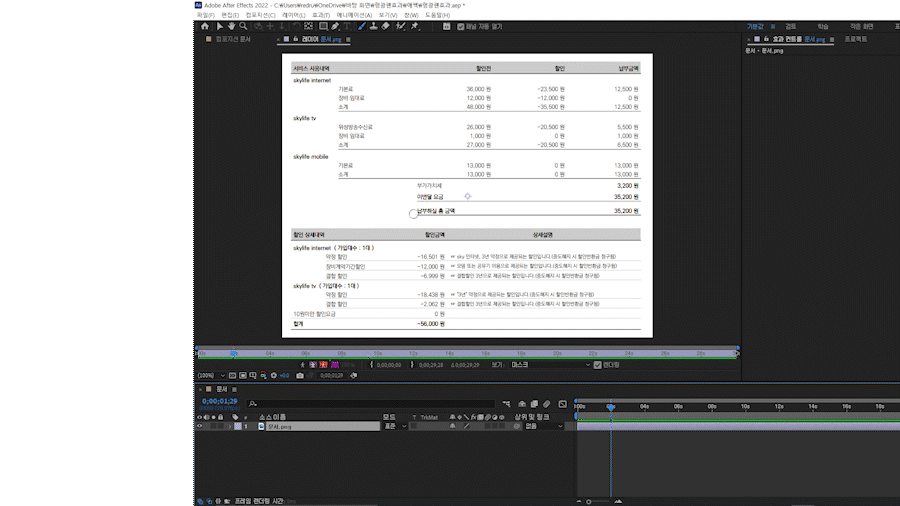Screen dimensions: 900x506
Task: Open the 레이어(L) menu
Action: pos(294,15)
